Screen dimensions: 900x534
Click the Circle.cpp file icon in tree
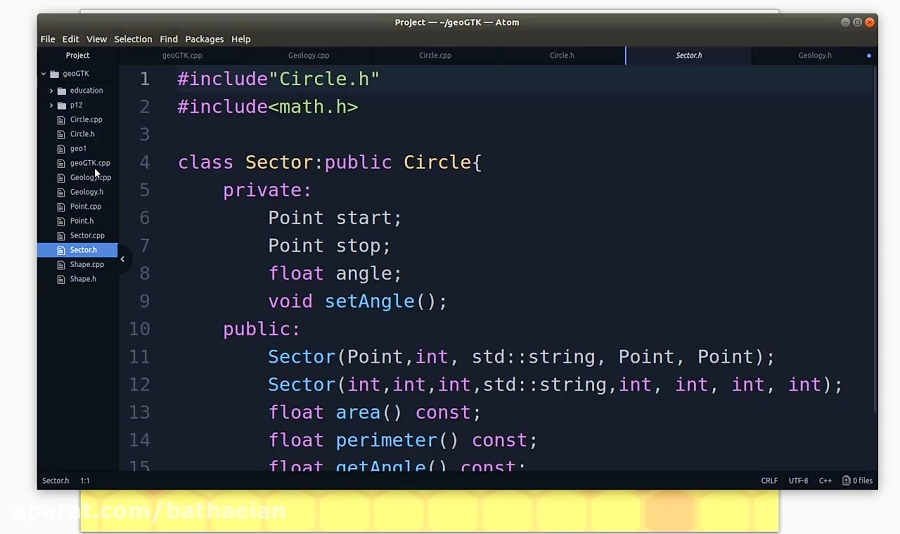61,120
